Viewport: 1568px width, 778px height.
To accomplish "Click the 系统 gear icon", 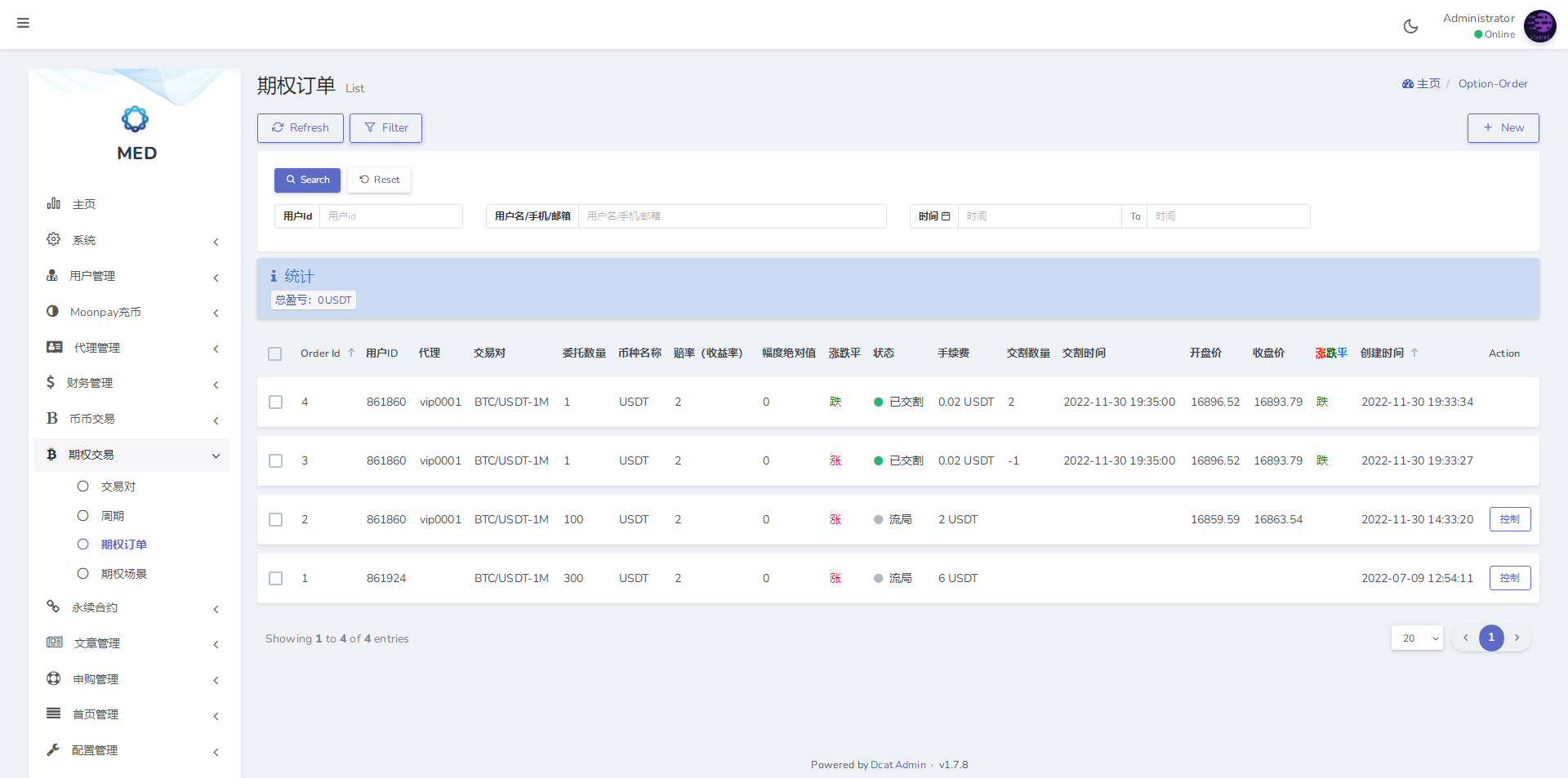I will pyautogui.click(x=54, y=239).
